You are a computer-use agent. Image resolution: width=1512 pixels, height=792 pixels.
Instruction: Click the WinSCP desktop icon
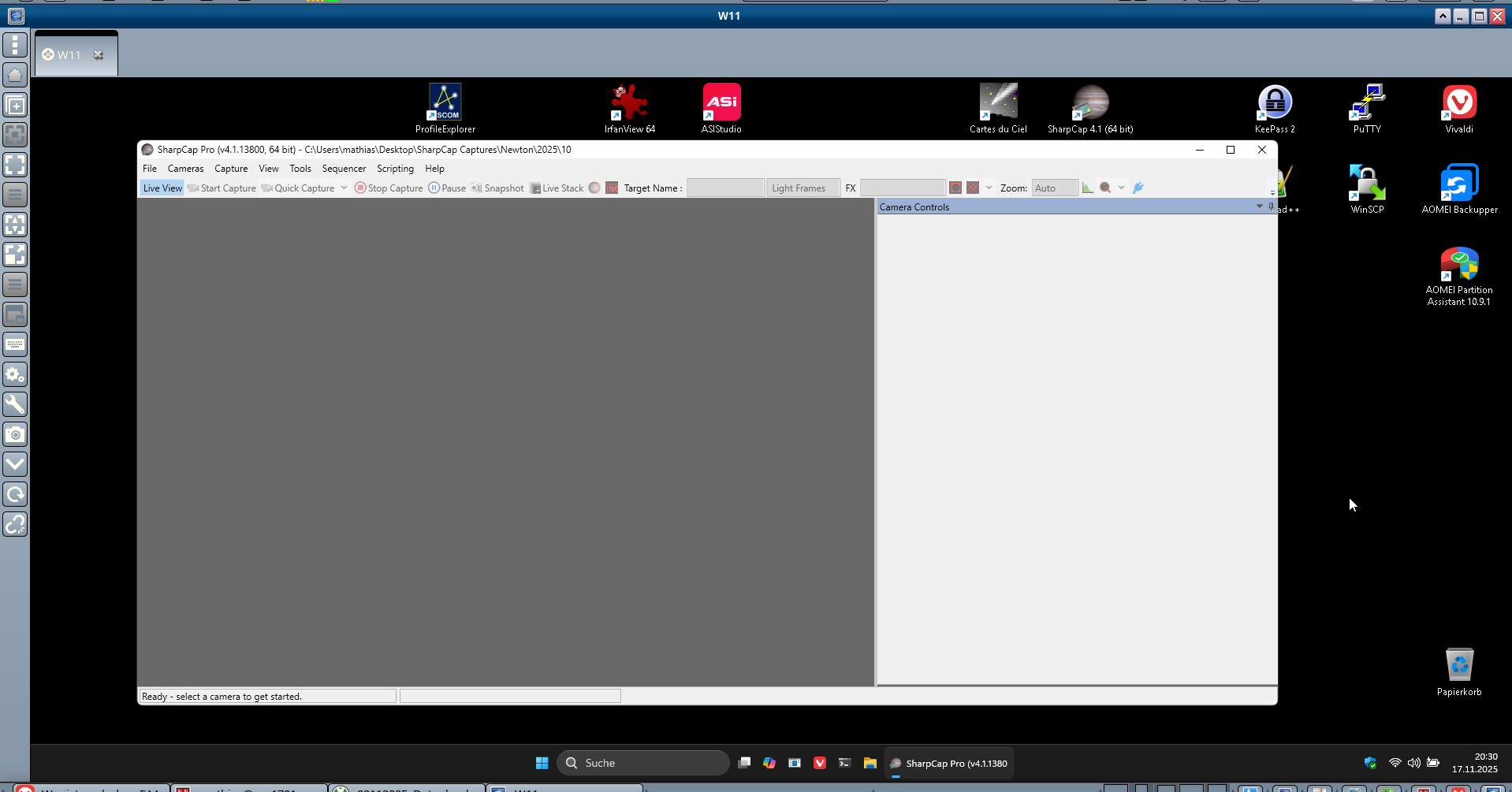[x=1367, y=189]
